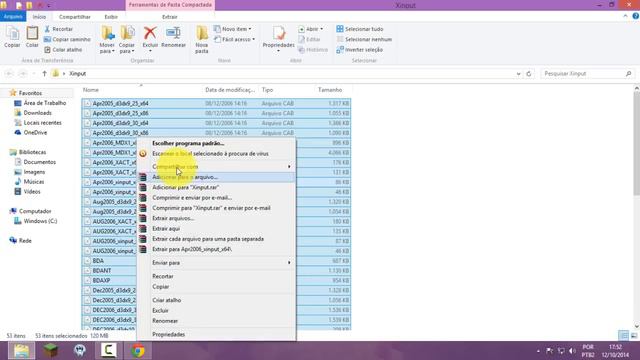Select file Apr2005_d3dx9_25_x64
Screen dimensions: 640x360
click(x=120, y=103)
